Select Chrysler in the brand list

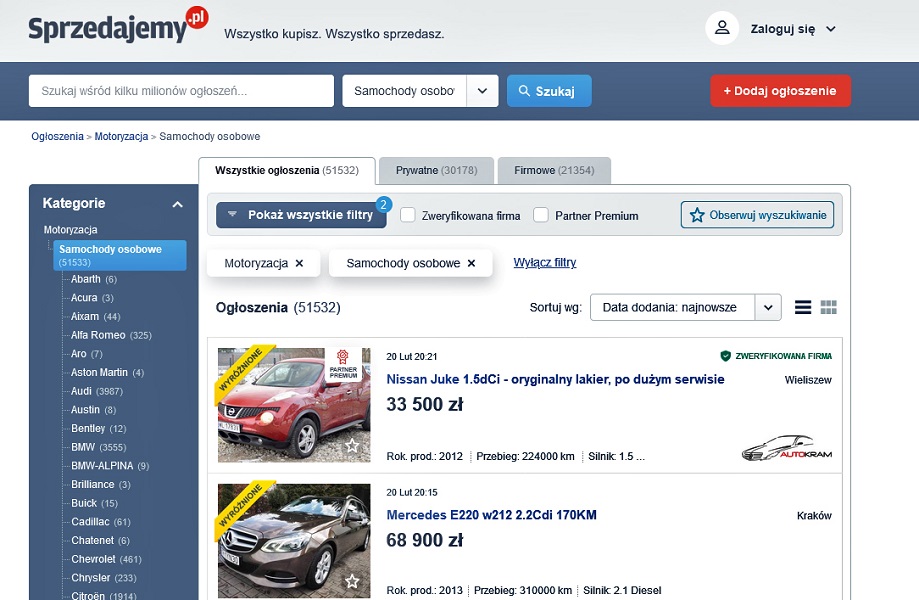click(x=104, y=578)
